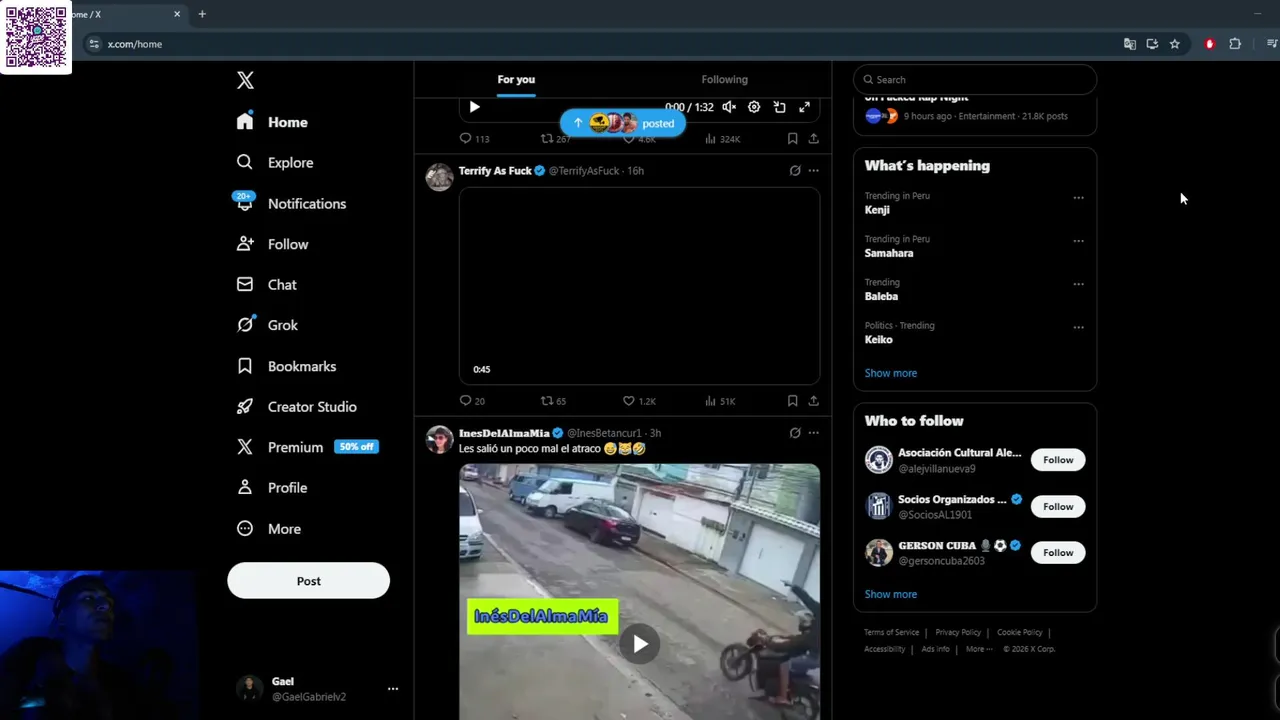Viewport: 1280px width, 720px height.
Task: Click the white Post button
Action: (x=308, y=581)
